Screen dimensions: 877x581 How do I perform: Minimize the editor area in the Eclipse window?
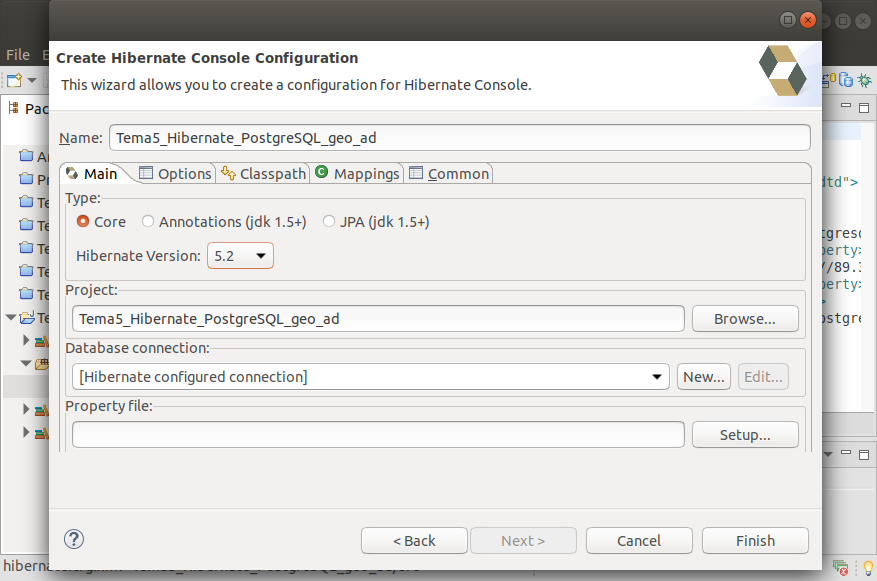[846, 106]
